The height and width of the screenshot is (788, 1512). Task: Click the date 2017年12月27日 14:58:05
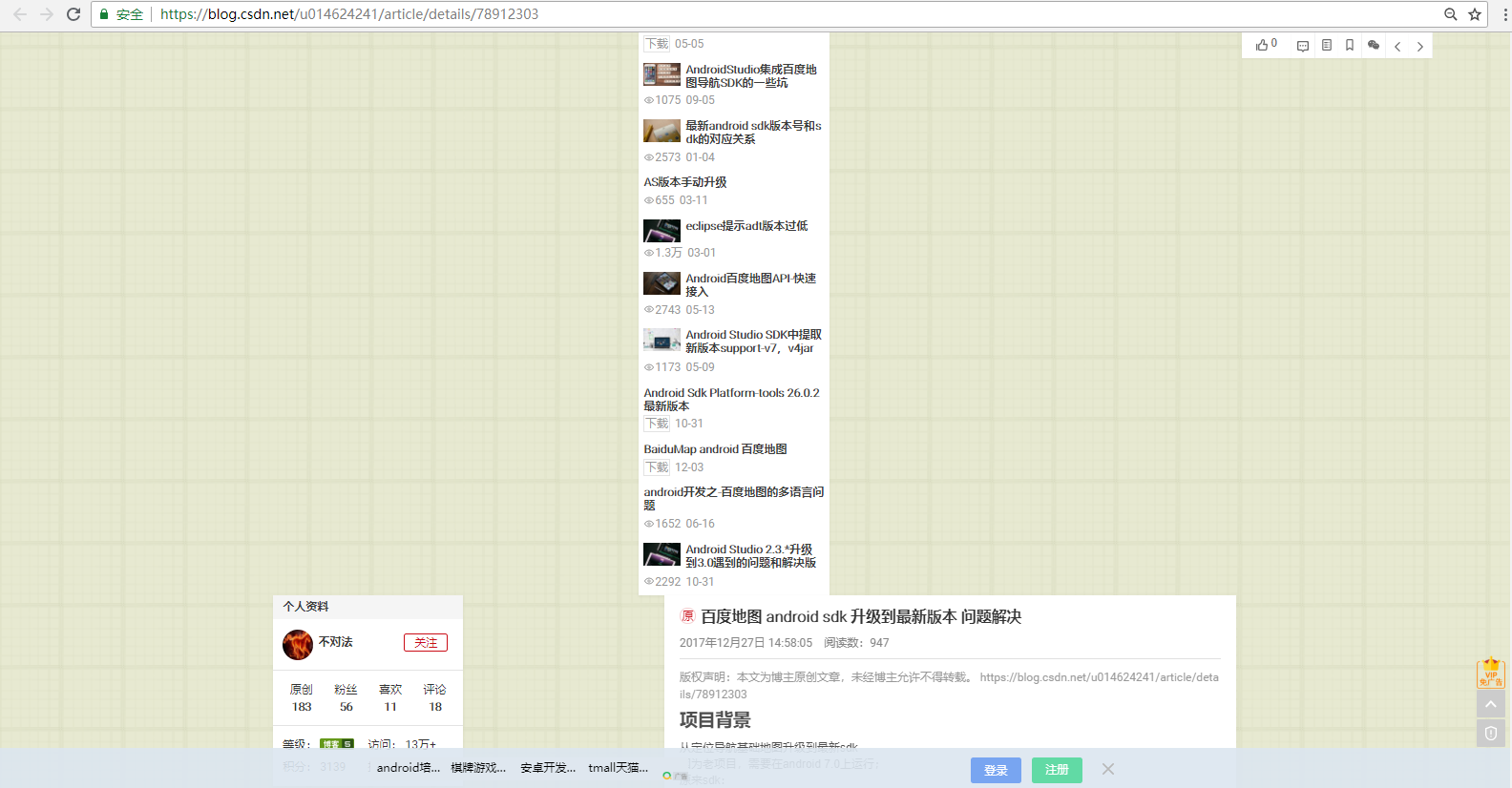745,643
